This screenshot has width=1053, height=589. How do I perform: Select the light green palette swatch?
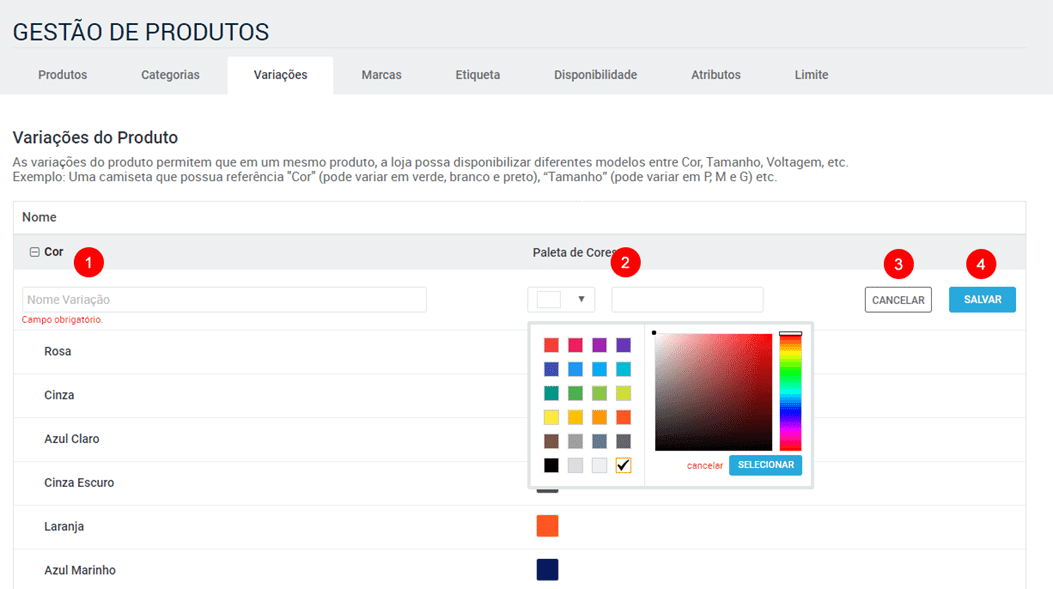coord(600,394)
